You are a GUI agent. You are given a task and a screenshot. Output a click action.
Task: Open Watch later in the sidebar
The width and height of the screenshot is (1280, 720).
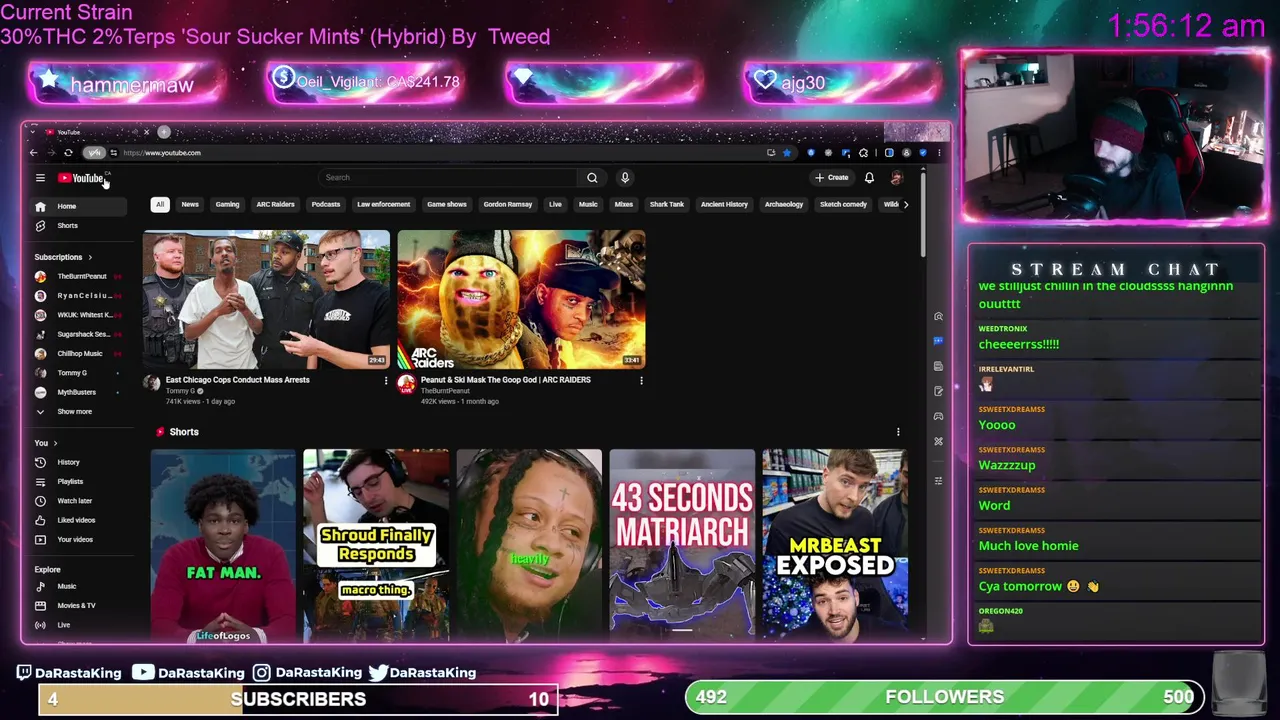click(74, 501)
